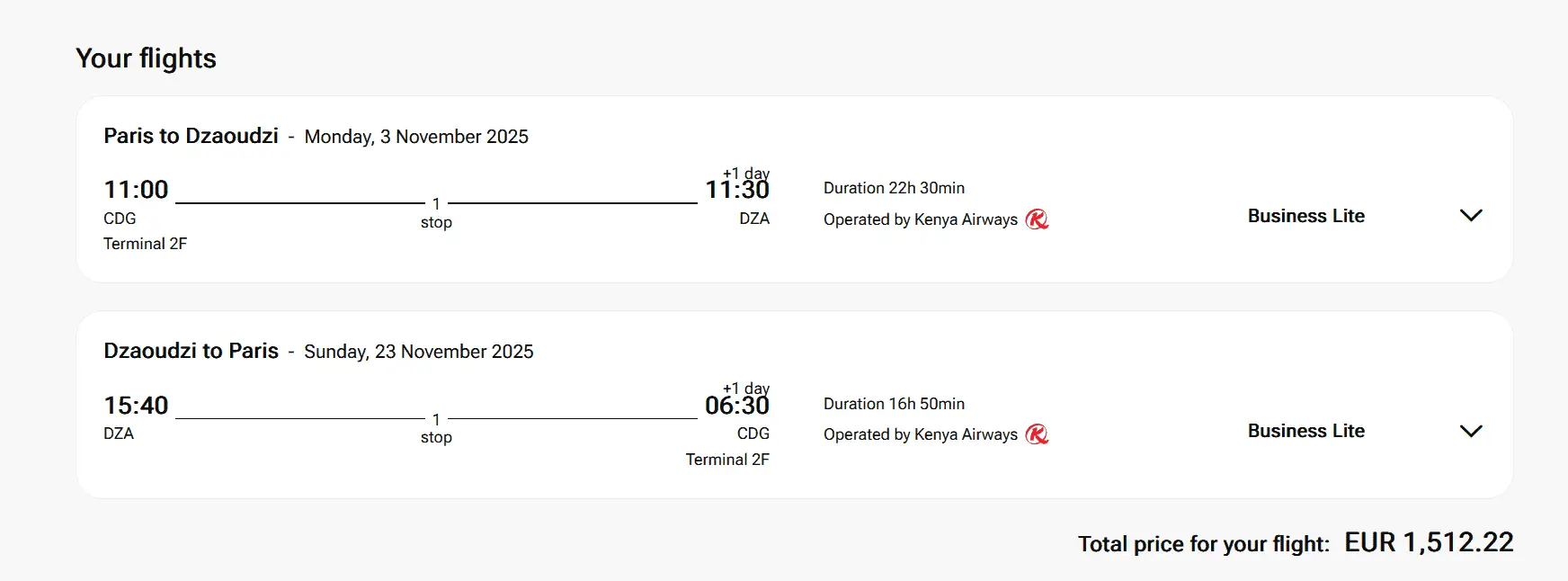
Task: Click the Monday, 3 November 2025 date
Action: click(416, 137)
